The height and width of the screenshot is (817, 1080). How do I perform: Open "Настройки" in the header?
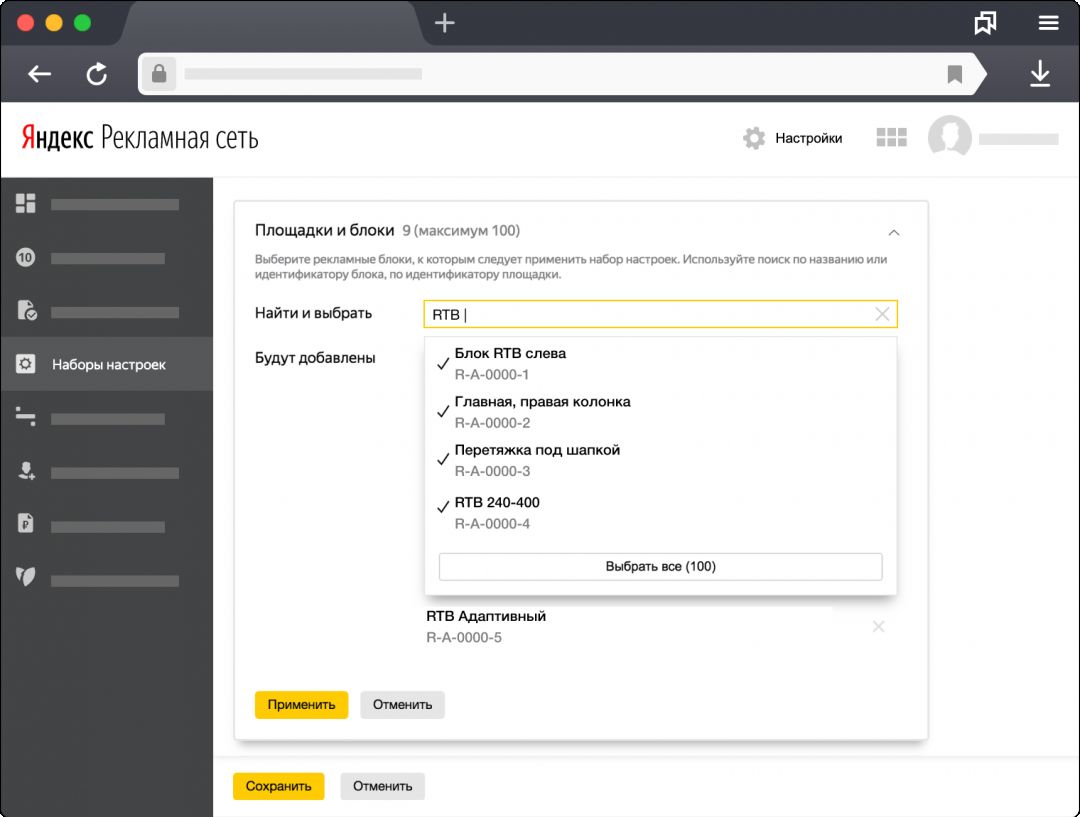794,138
